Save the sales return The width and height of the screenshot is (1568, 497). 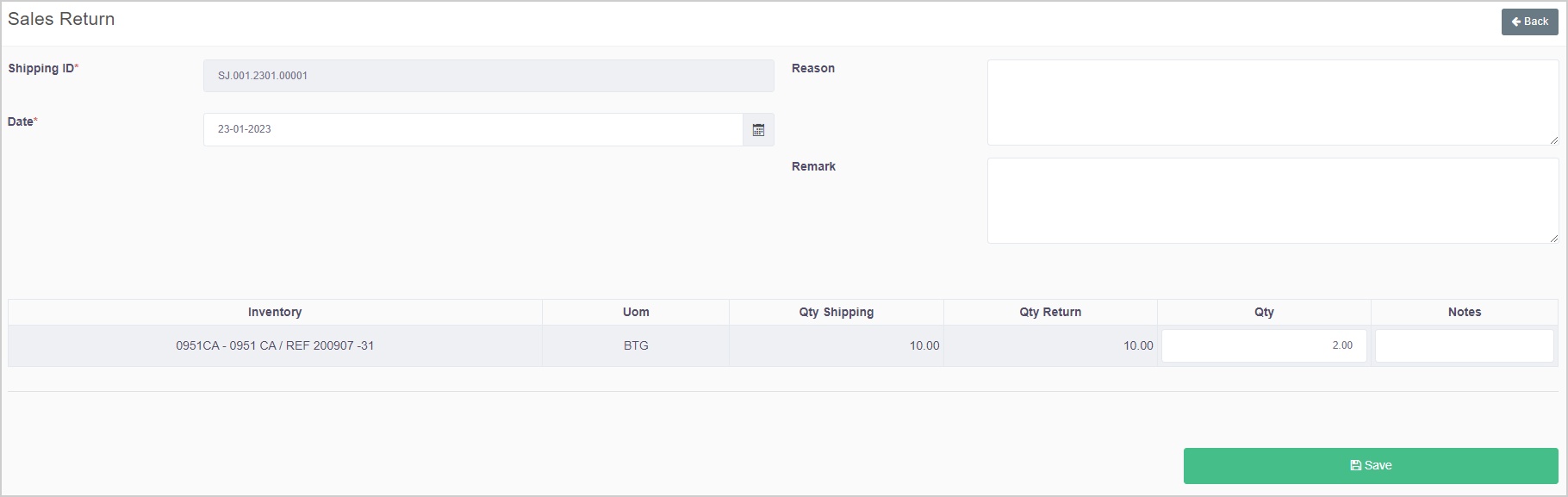[1370, 465]
